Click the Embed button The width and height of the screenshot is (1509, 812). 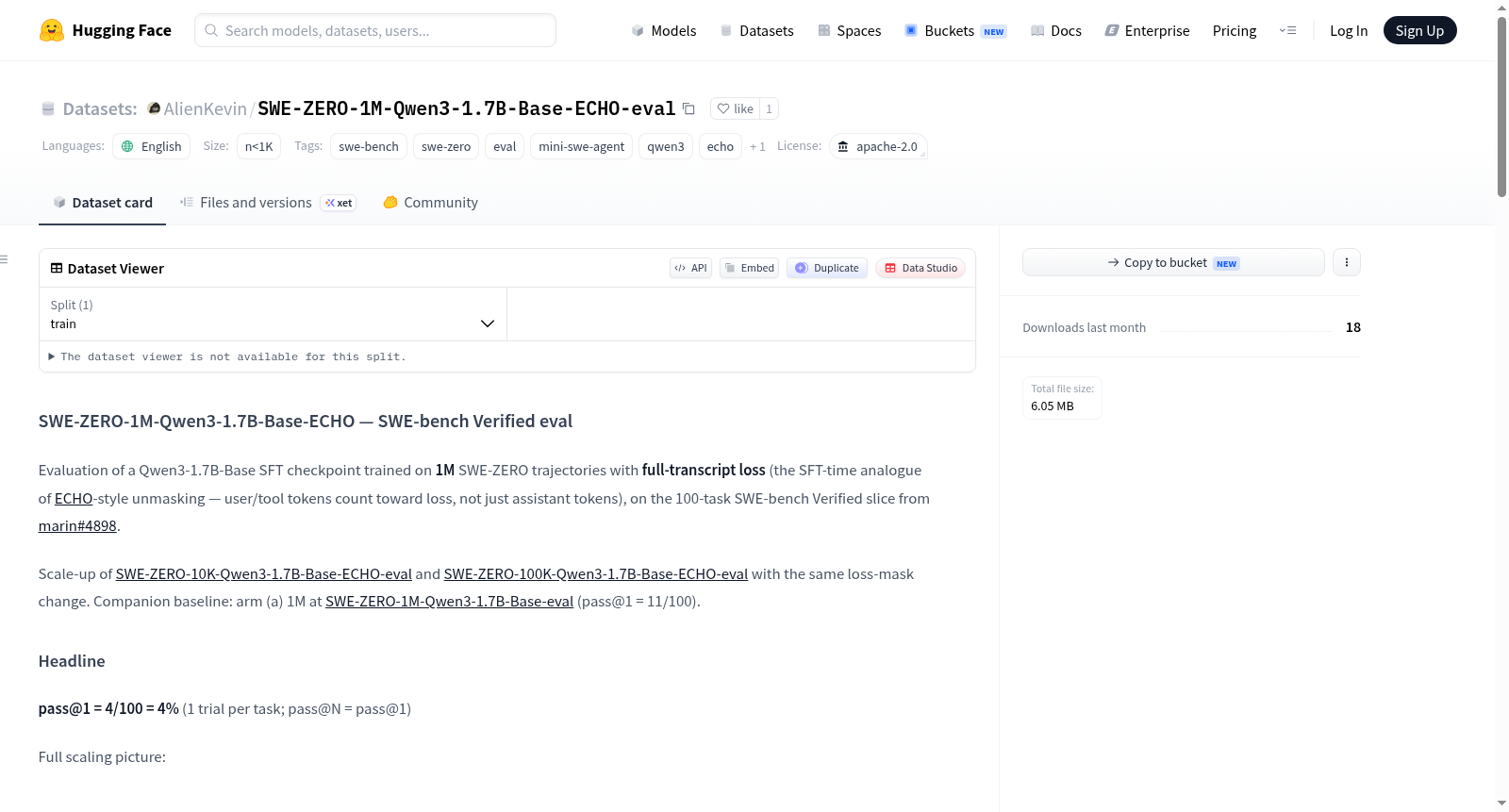click(750, 268)
